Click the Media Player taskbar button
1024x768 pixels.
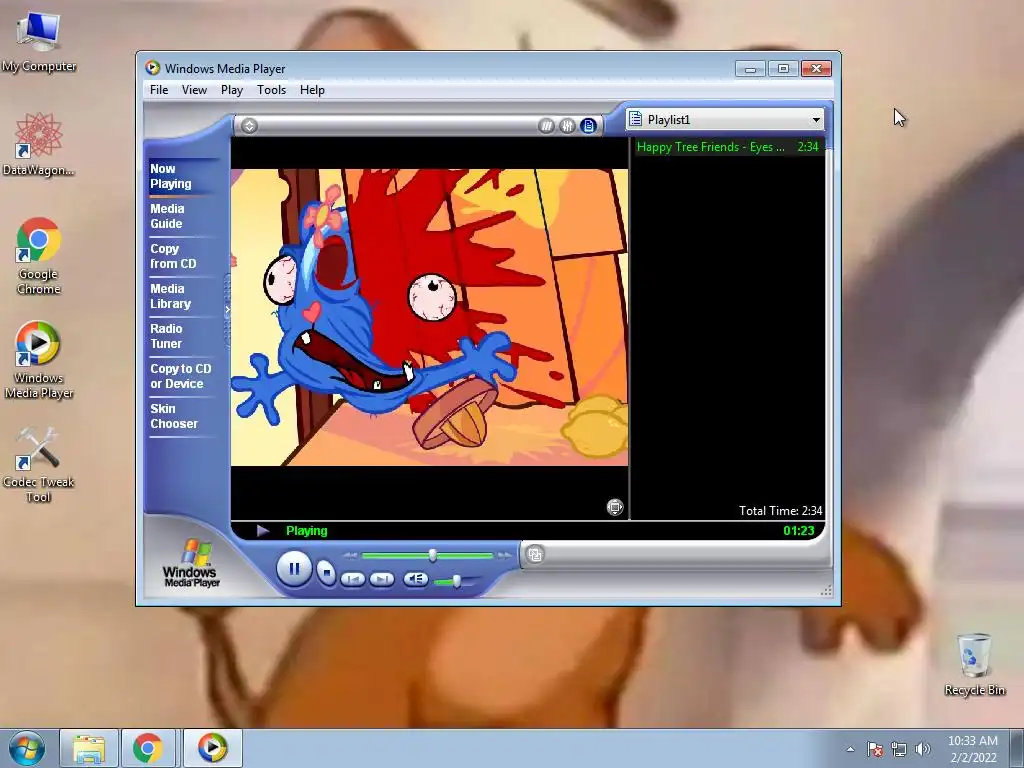[212, 748]
